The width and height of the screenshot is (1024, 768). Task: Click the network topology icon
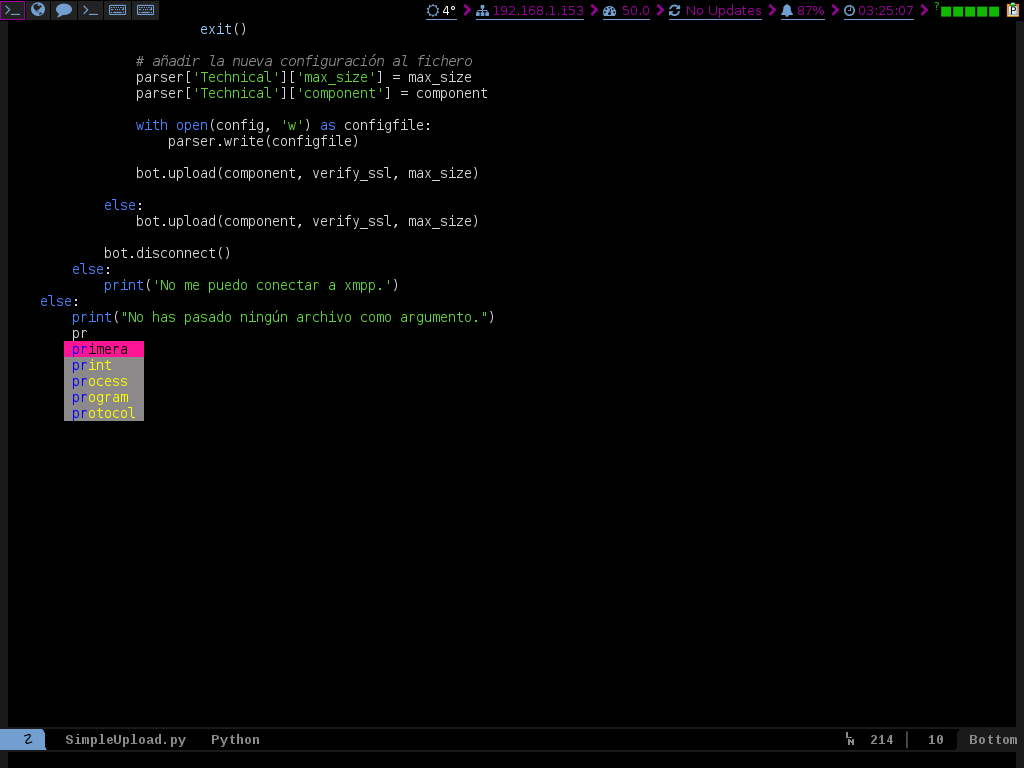[x=483, y=10]
